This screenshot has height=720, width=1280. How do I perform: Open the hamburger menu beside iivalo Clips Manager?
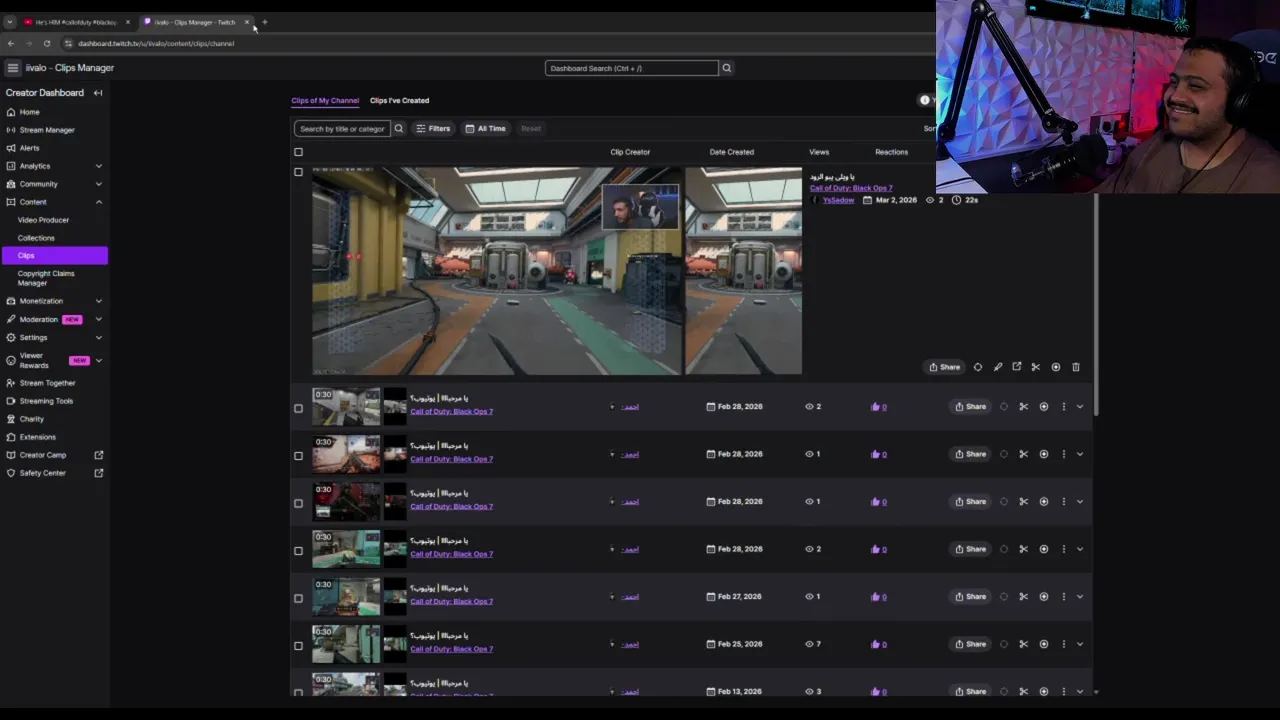coord(13,68)
